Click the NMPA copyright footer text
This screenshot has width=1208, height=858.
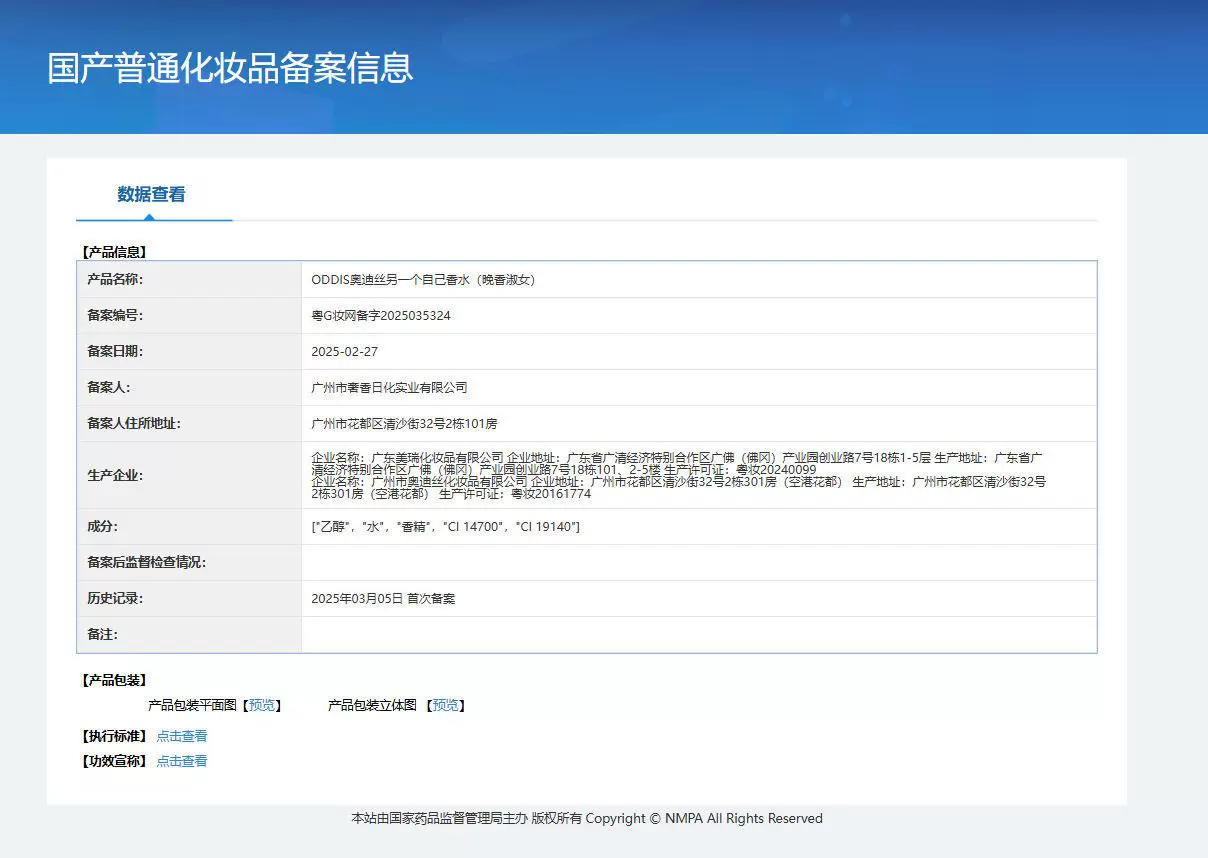click(x=586, y=819)
